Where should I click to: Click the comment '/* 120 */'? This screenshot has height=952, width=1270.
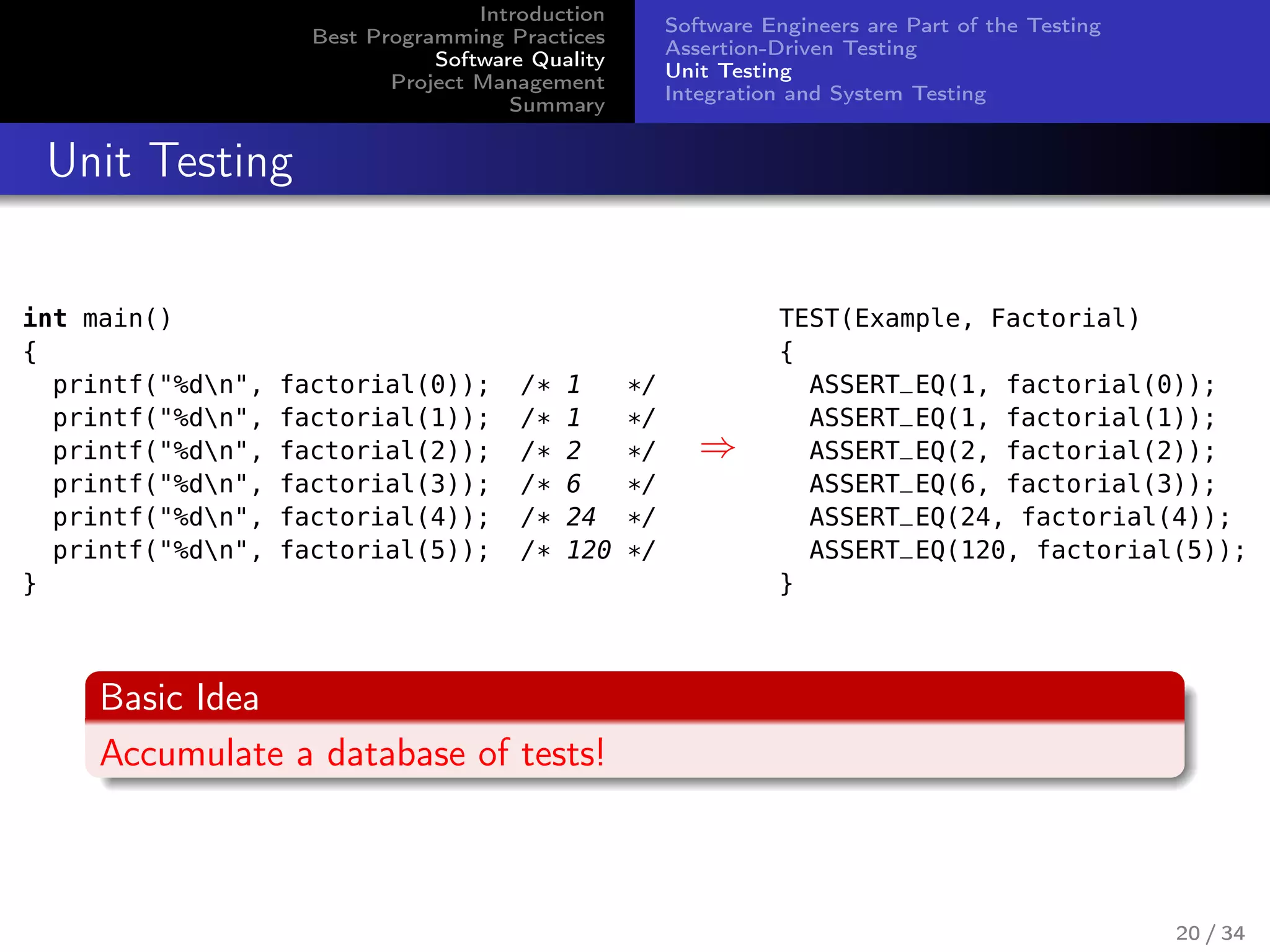coord(588,550)
